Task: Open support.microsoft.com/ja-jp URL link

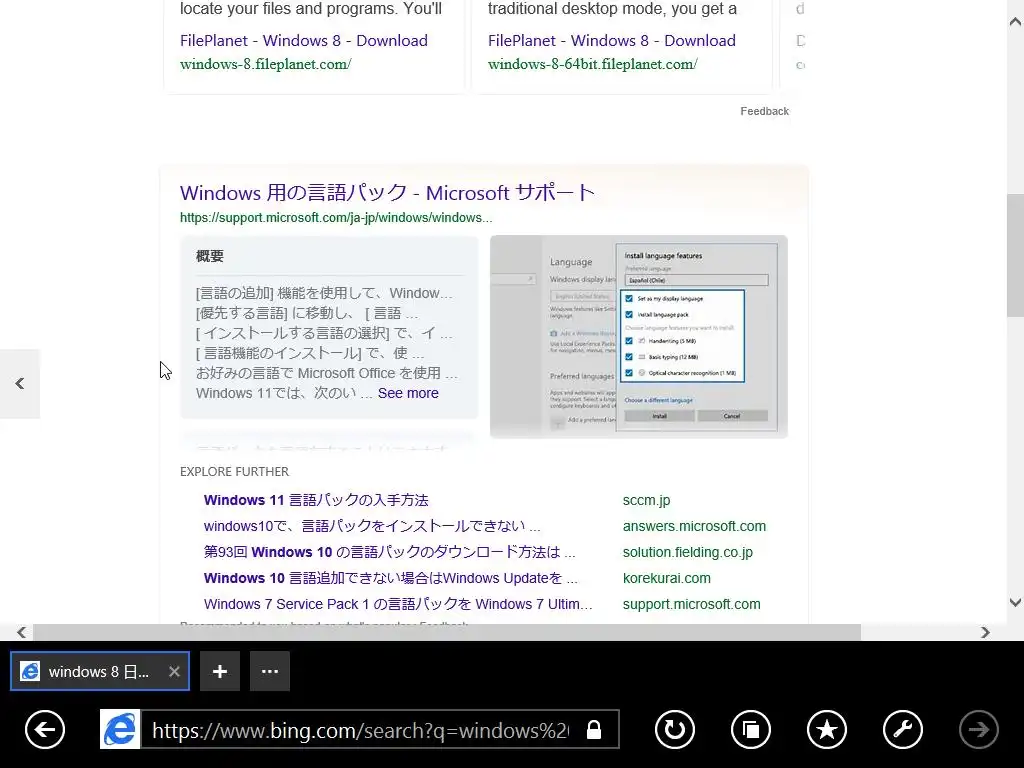Action: pyautogui.click(x=336, y=217)
